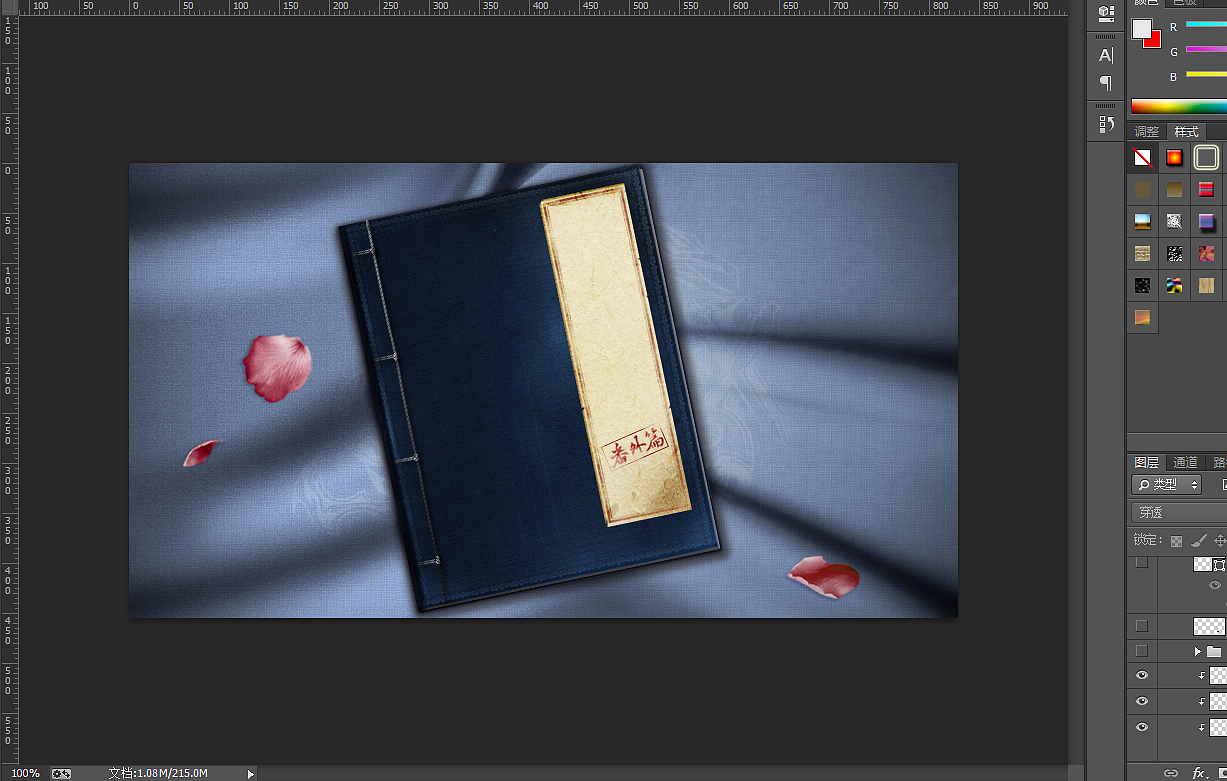Apply the sunset sky landscape style
The width and height of the screenshot is (1227, 781).
(1142, 221)
